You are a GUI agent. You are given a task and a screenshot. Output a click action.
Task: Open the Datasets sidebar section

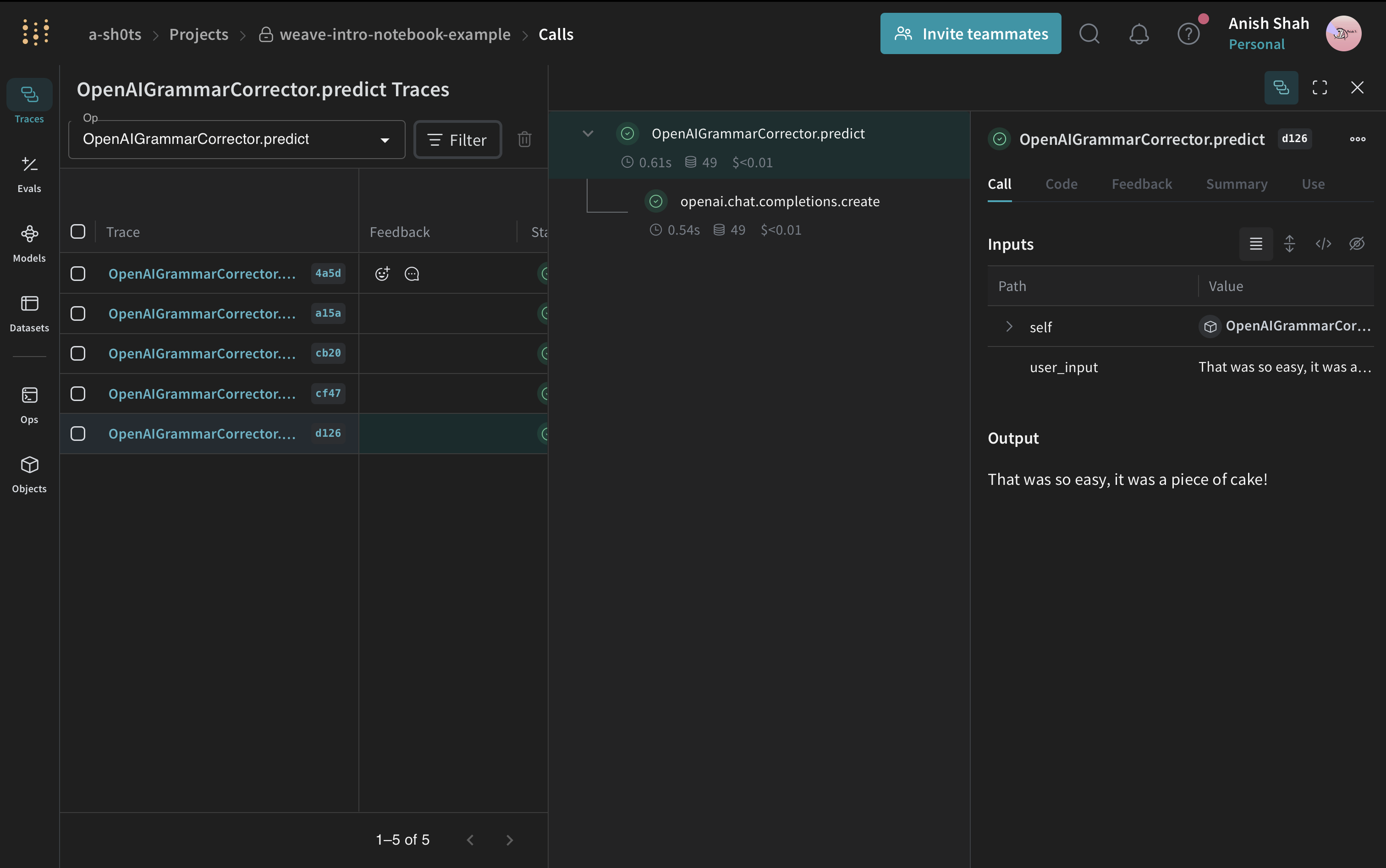(29, 313)
